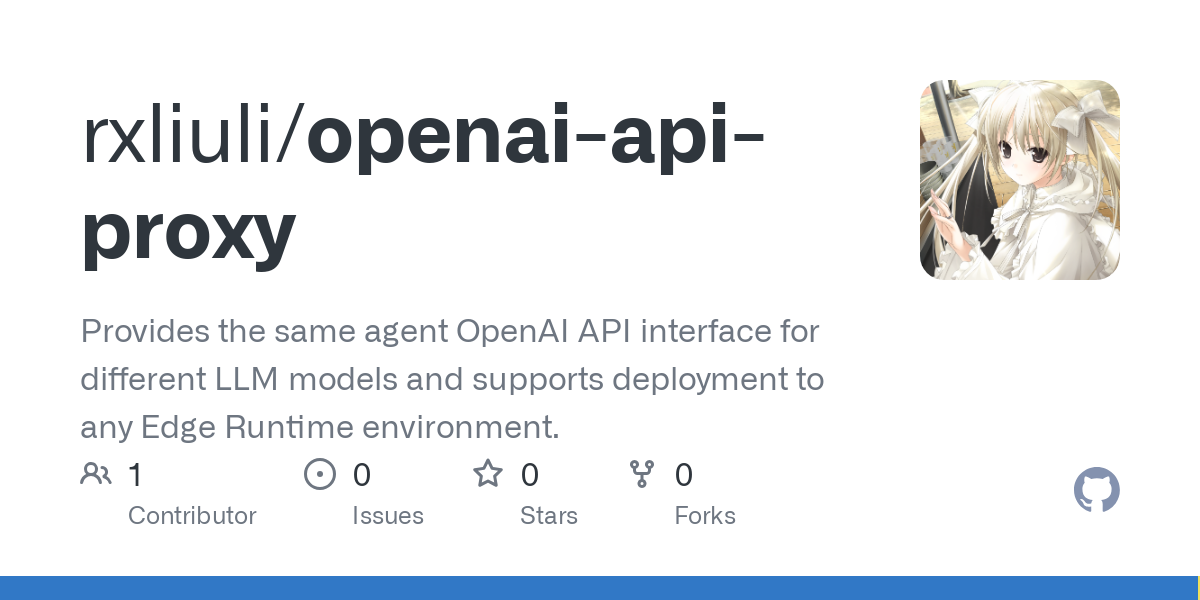Click the star icon
Image resolution: width=1200 pixels, height=600 pixels.
click(x=488, y=473)
